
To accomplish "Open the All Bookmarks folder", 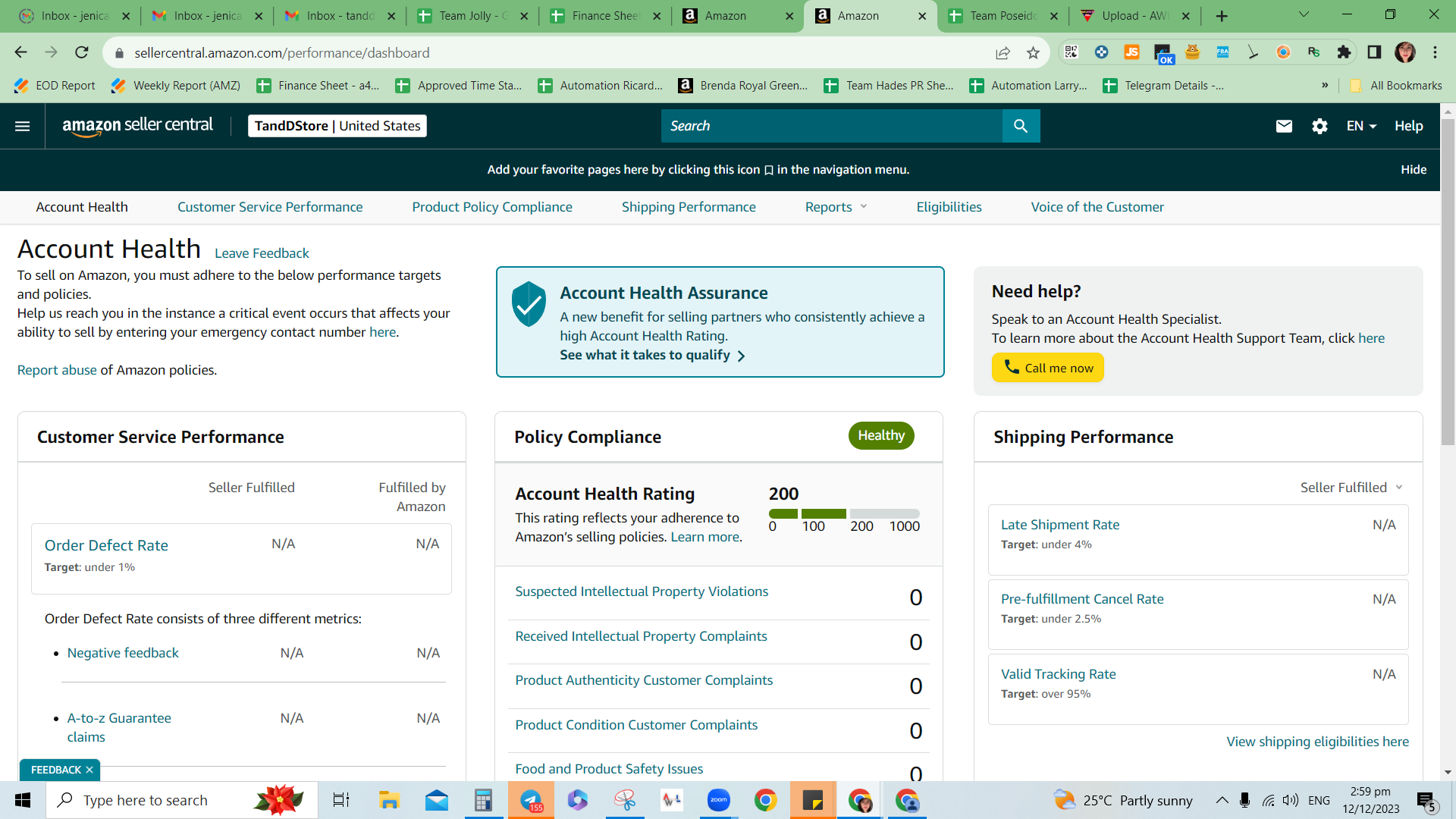I will tap(1396, 86).
